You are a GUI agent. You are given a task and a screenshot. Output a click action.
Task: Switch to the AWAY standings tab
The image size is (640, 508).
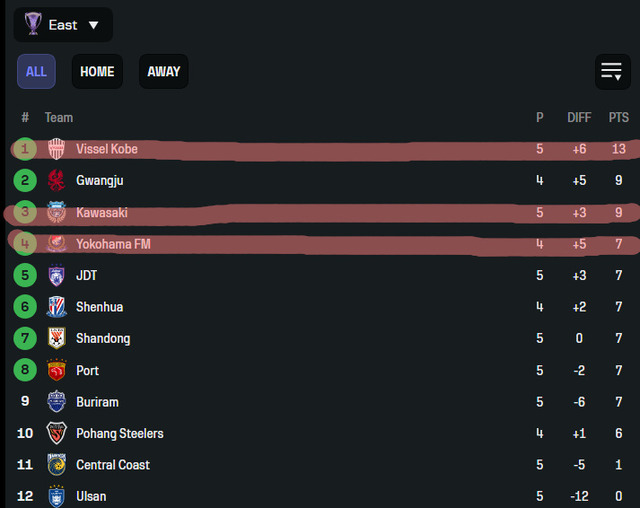(x=164, y=71)
